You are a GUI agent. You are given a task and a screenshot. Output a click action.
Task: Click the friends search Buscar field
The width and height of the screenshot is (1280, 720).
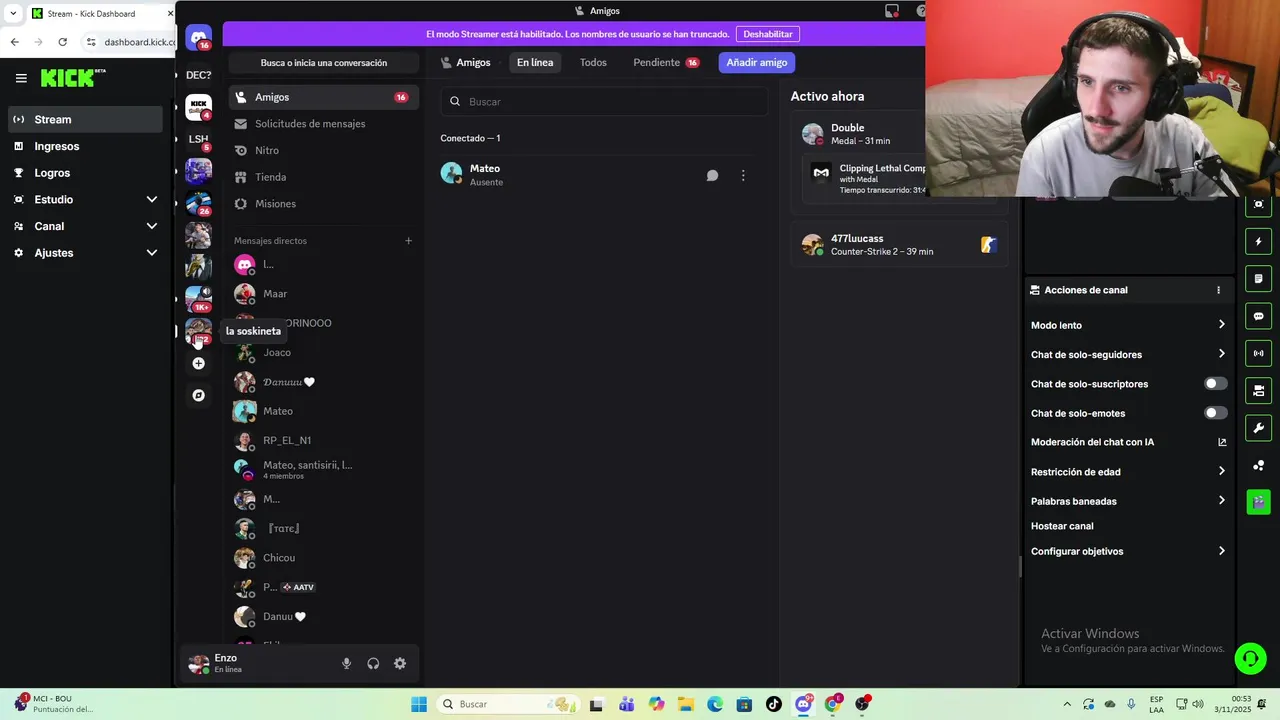(x=604, y=101)
